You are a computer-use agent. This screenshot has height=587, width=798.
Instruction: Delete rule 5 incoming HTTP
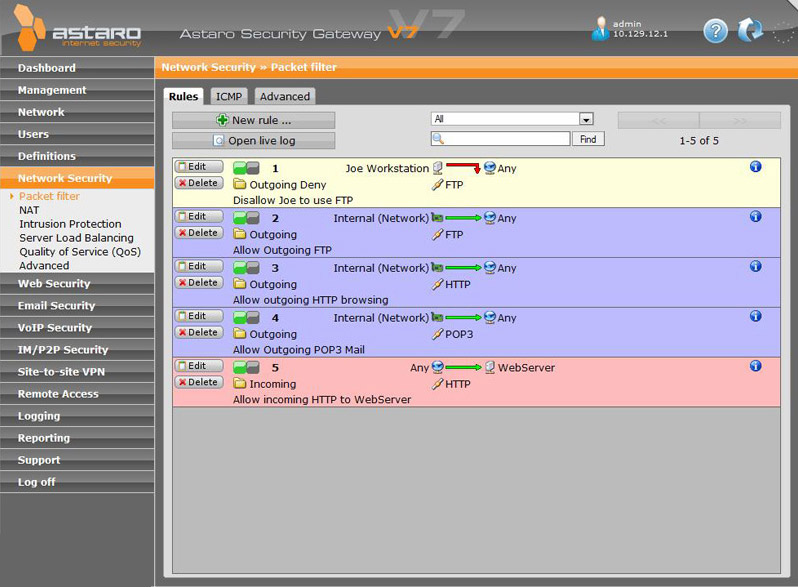point(199,382)
